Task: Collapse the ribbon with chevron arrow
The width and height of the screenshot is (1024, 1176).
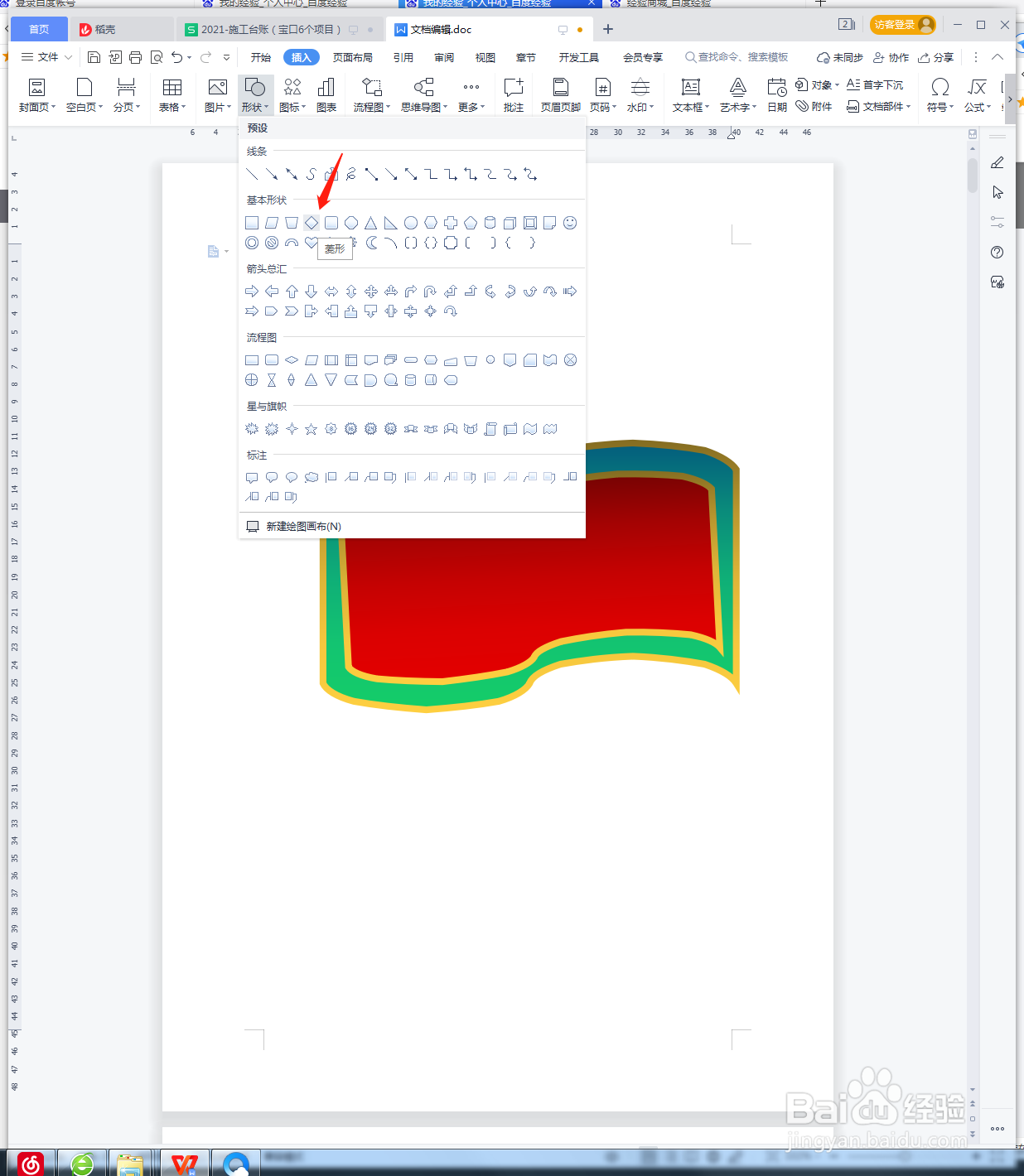Action: coord(997,57)
